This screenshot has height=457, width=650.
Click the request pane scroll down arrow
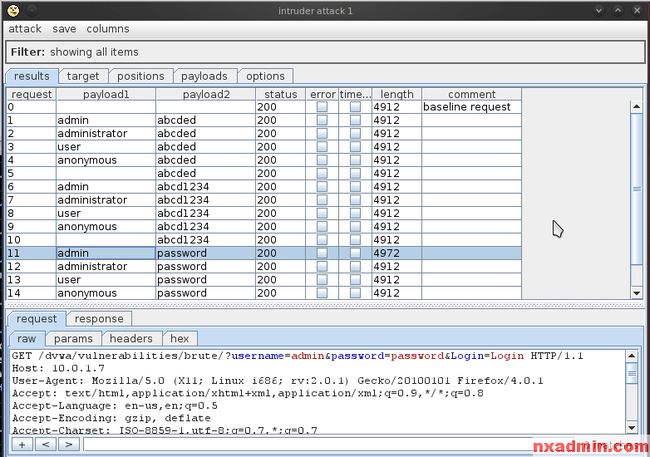tap(632, 428)
